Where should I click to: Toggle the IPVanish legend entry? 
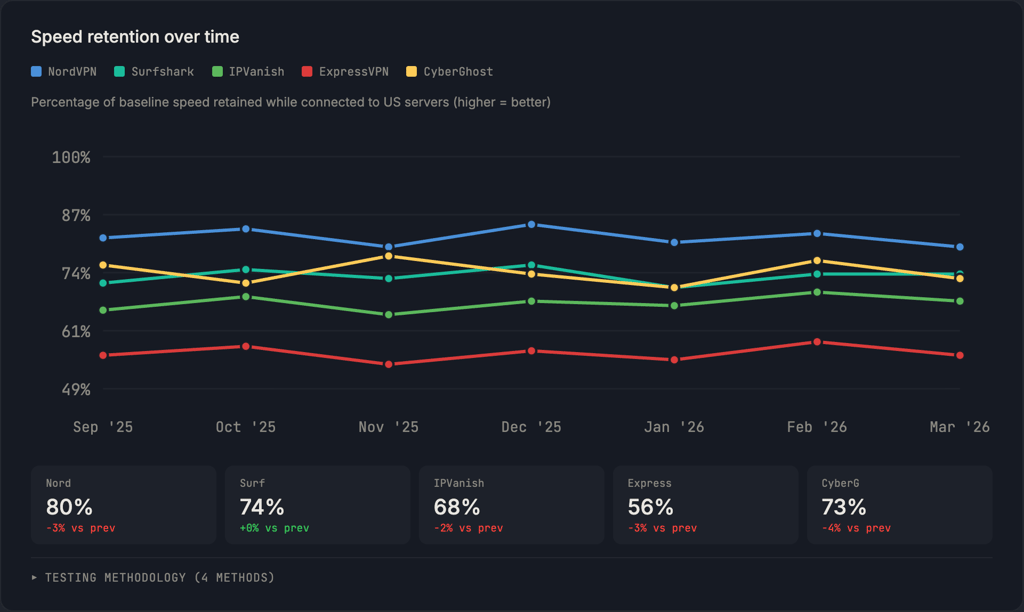pyautogui.click(x=248, y=72)
